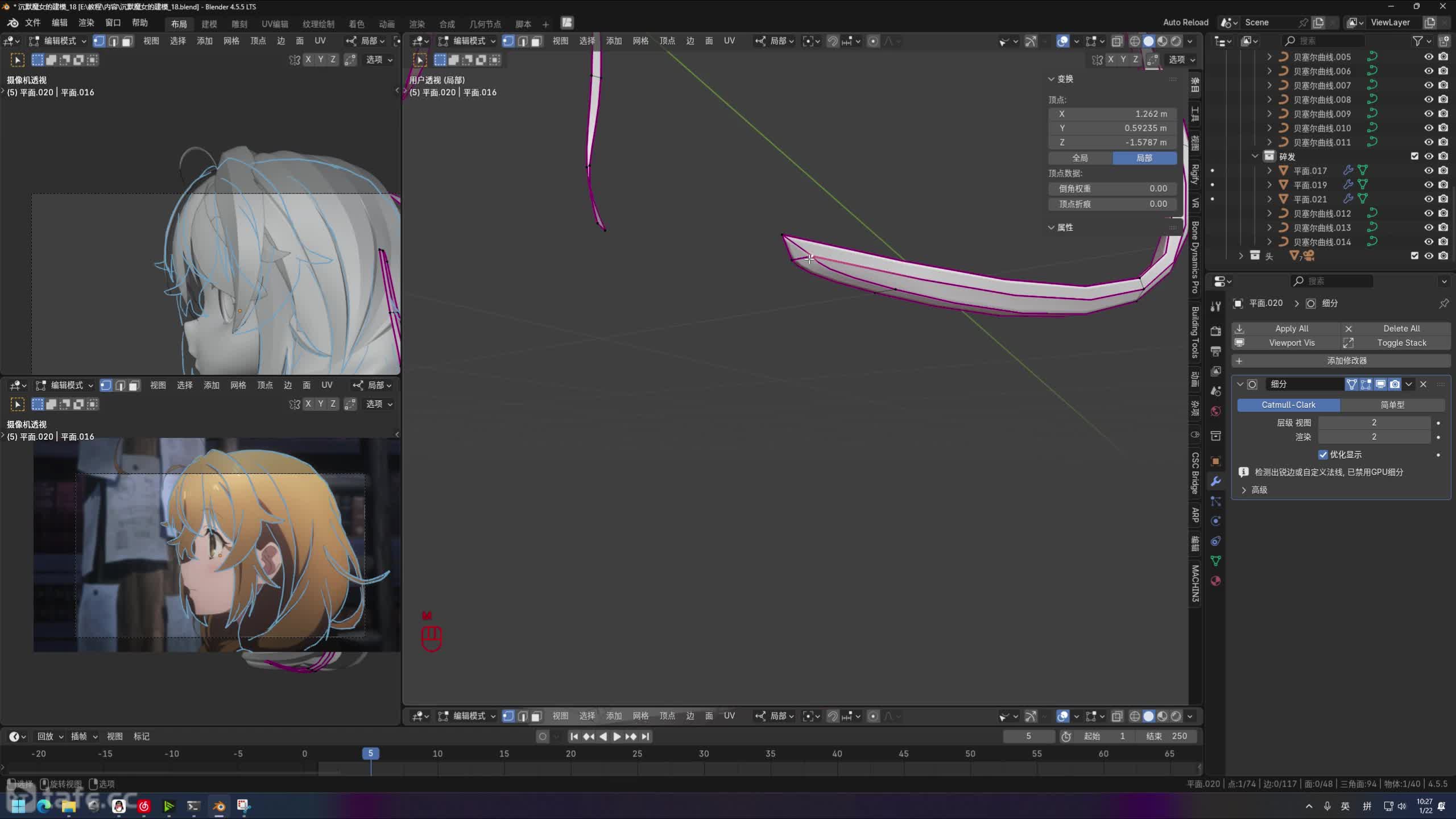Open the Modifiers properties tab wrench icon
The height and width of the screenshot is (819, 1456).
(1215, 481)
